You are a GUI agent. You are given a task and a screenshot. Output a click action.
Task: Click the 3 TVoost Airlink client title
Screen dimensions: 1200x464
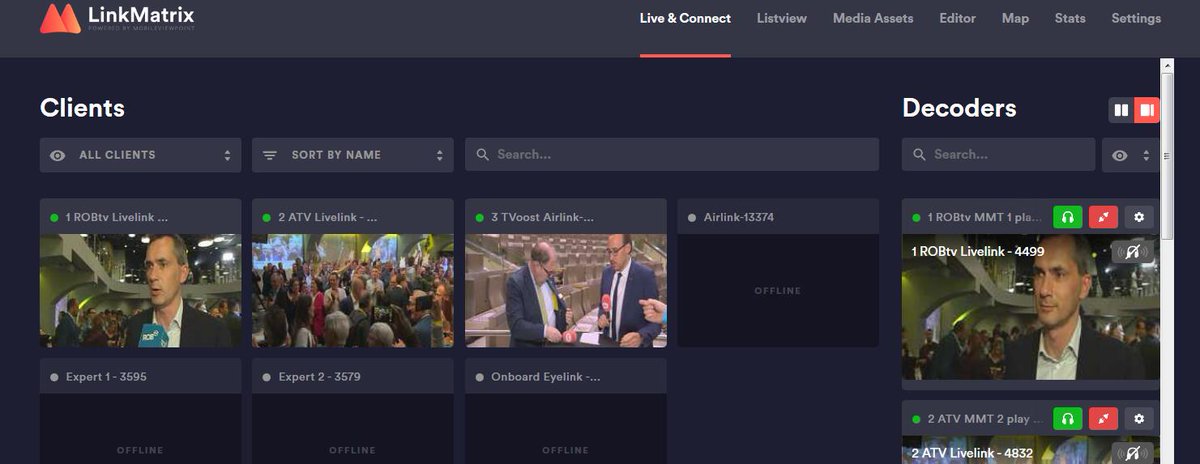pos(542,217)
